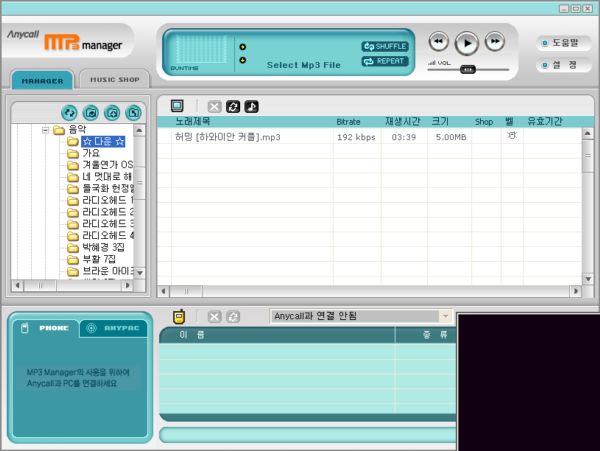The height and width of the screenshot is (451, 600).
Task: Click the song list scroll-up arrow
Action: click(x=588, y=133)
